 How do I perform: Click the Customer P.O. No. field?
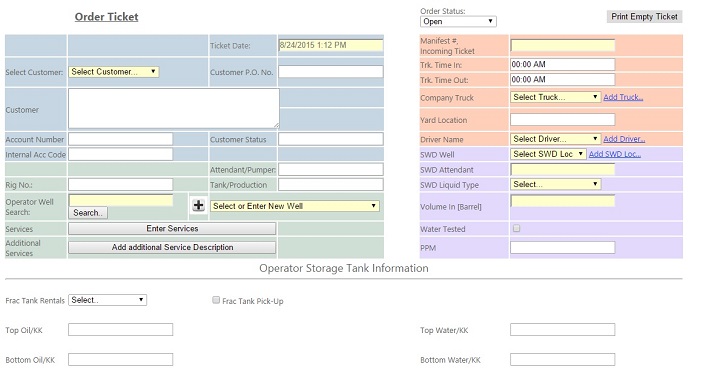coord(331,72)
